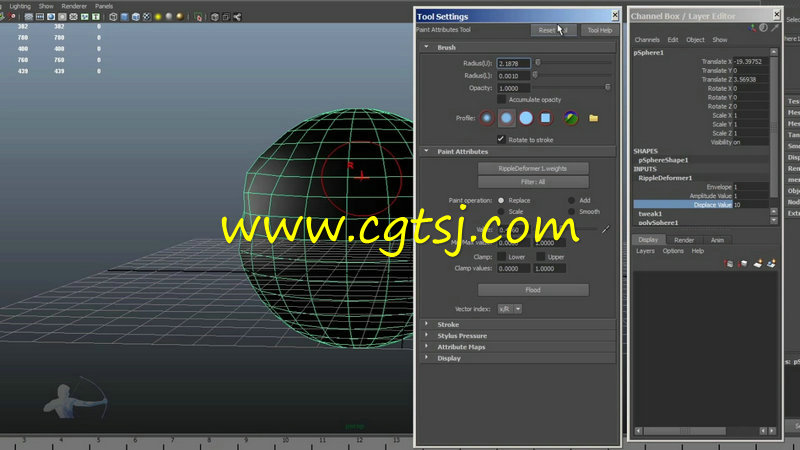This screenshot has height=450, width=800.
Task: Toggle wireframe display cube in viewport toolbar
Action: click(113, 17)
